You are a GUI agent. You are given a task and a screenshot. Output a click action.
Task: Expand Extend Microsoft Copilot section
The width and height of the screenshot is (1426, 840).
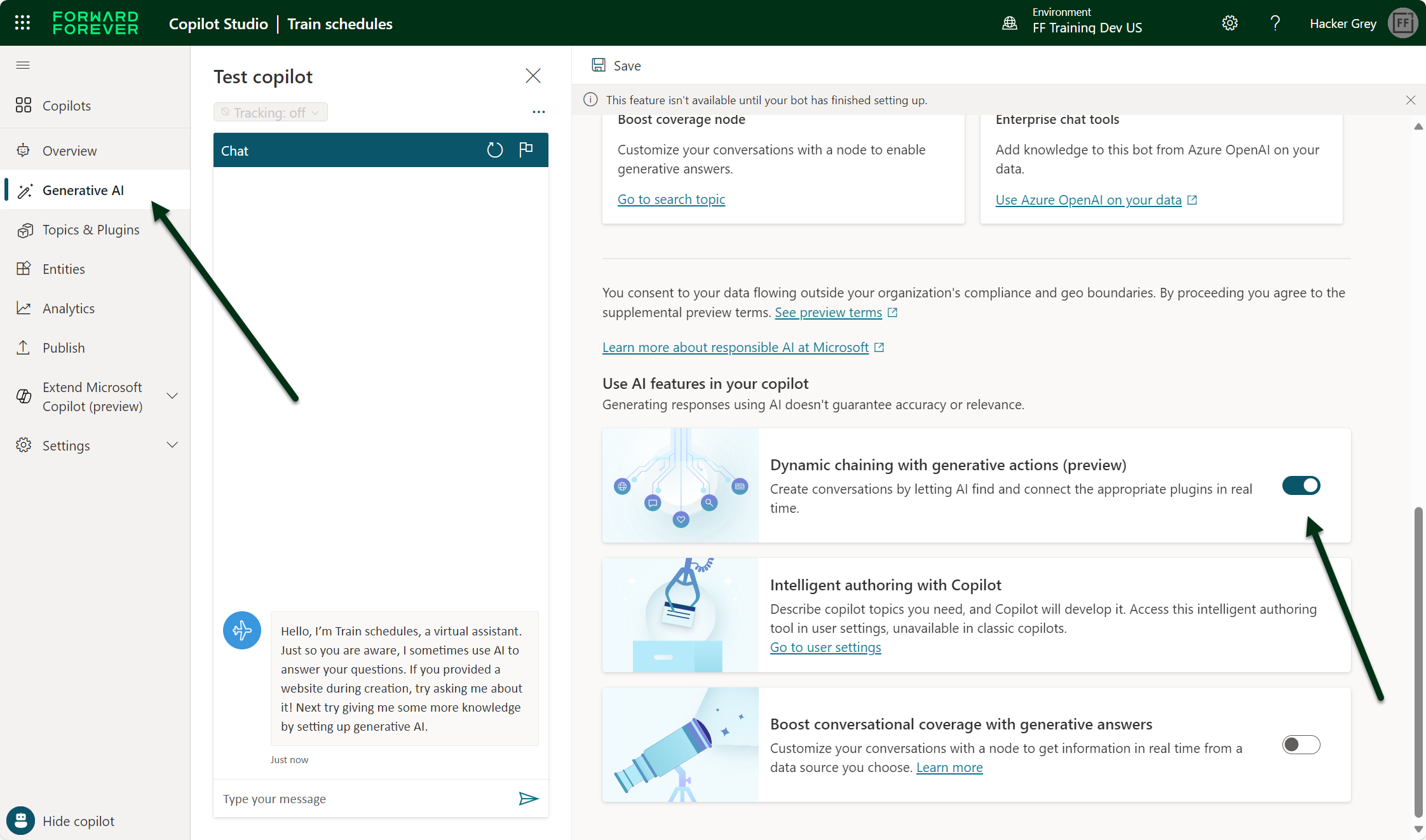(172, 396)
